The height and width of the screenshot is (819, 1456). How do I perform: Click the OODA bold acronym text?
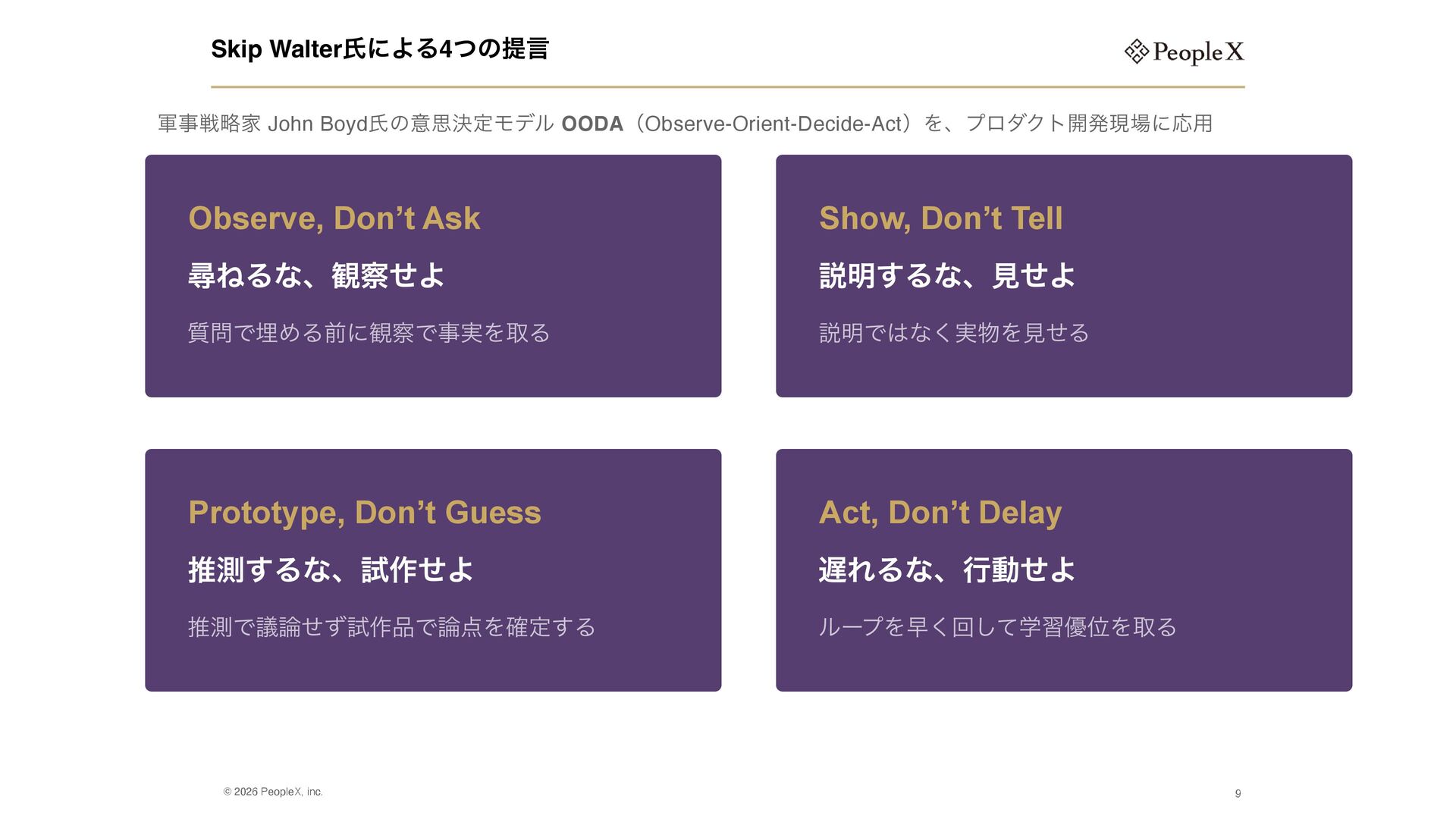tap(591, 124)
